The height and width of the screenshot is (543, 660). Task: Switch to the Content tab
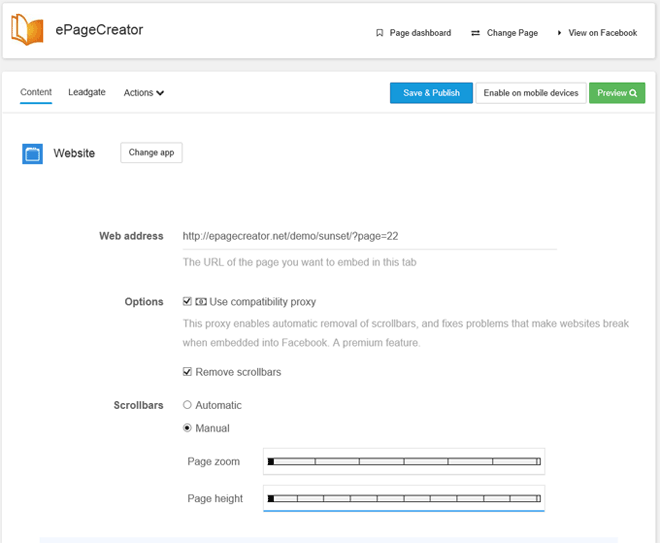tap(36, 92)
